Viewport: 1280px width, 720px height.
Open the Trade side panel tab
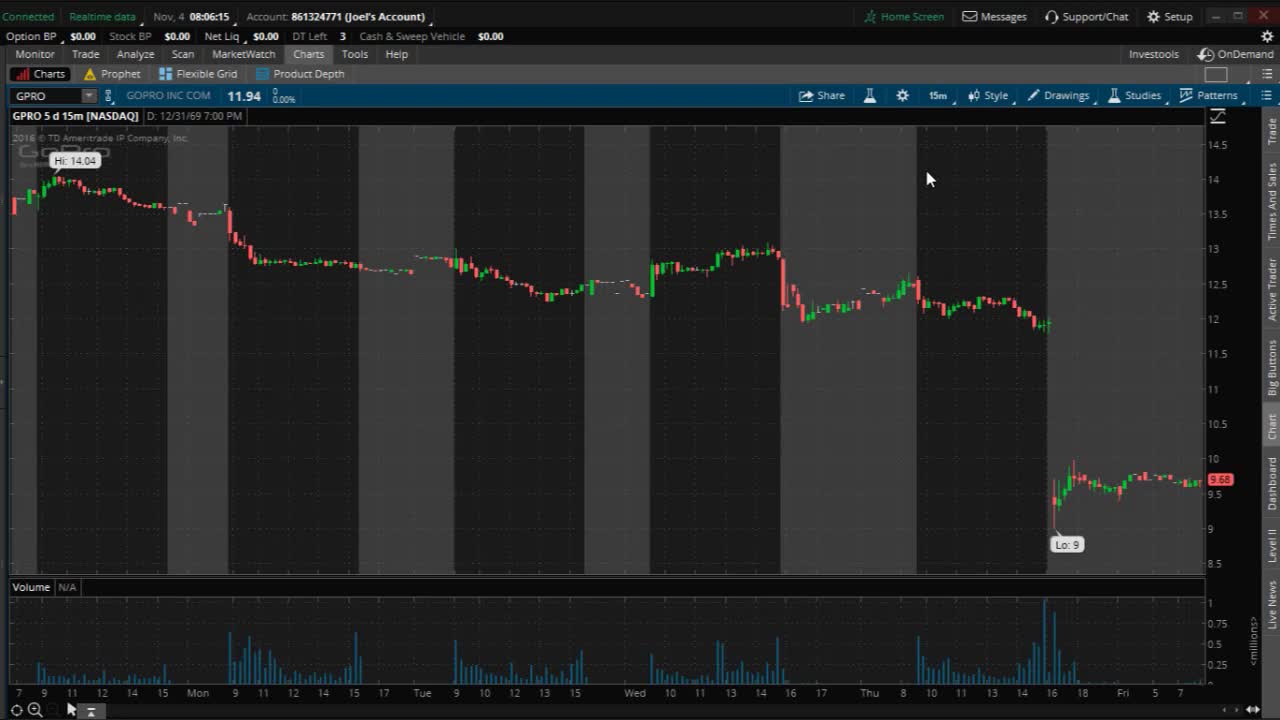[1272, 131]
